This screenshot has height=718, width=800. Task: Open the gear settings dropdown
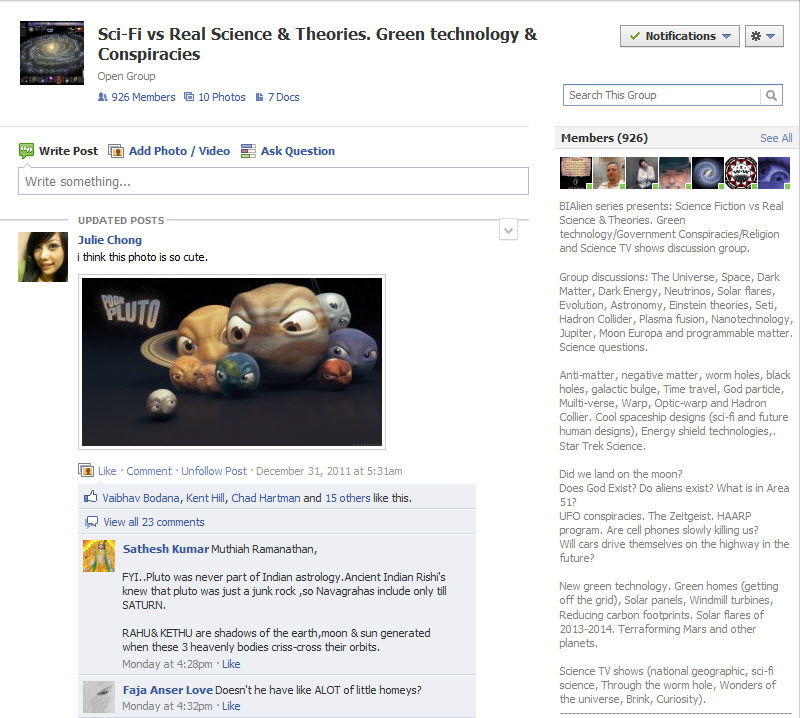point(765,36)
